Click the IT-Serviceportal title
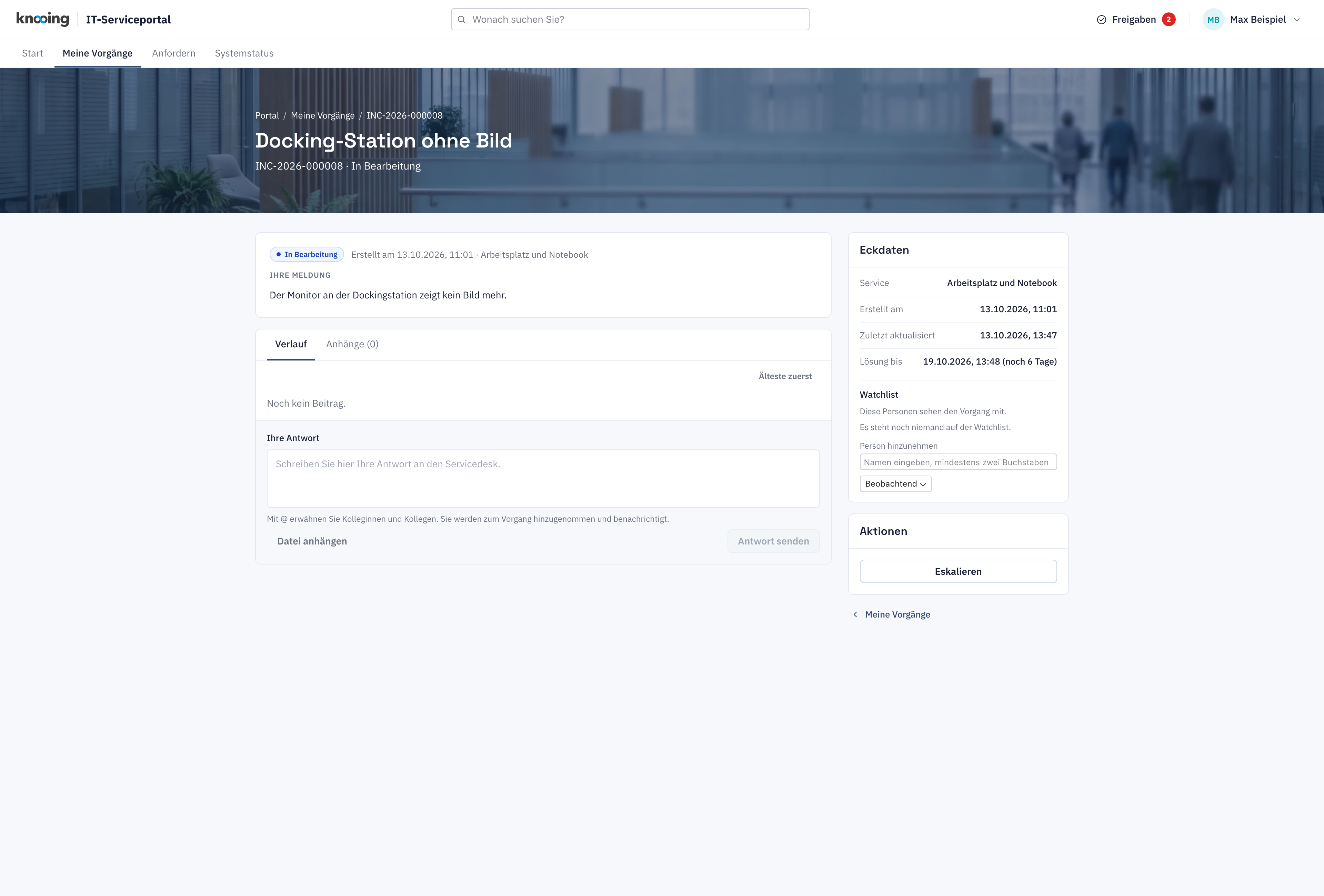The height and width of the screenshot is (896, 1324). tap(128, 20)
